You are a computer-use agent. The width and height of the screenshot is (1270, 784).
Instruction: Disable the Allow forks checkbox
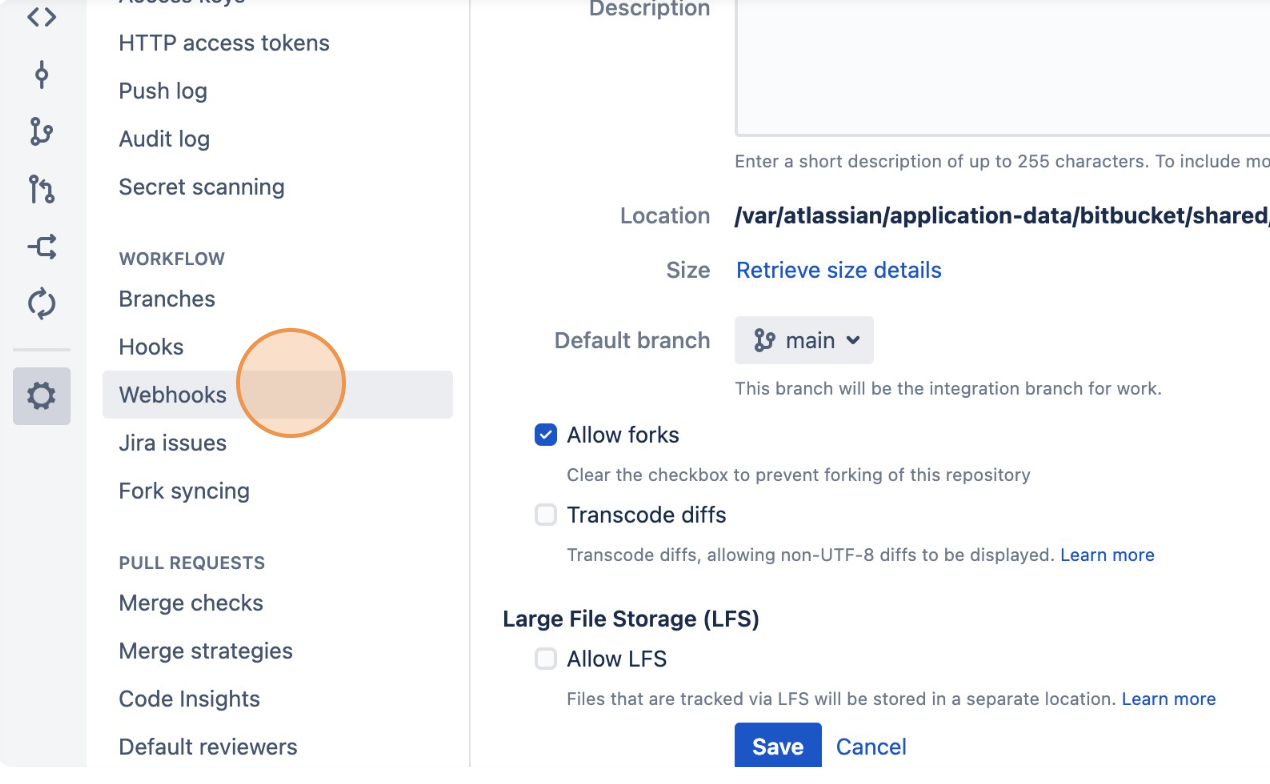(x=545, y=434)
